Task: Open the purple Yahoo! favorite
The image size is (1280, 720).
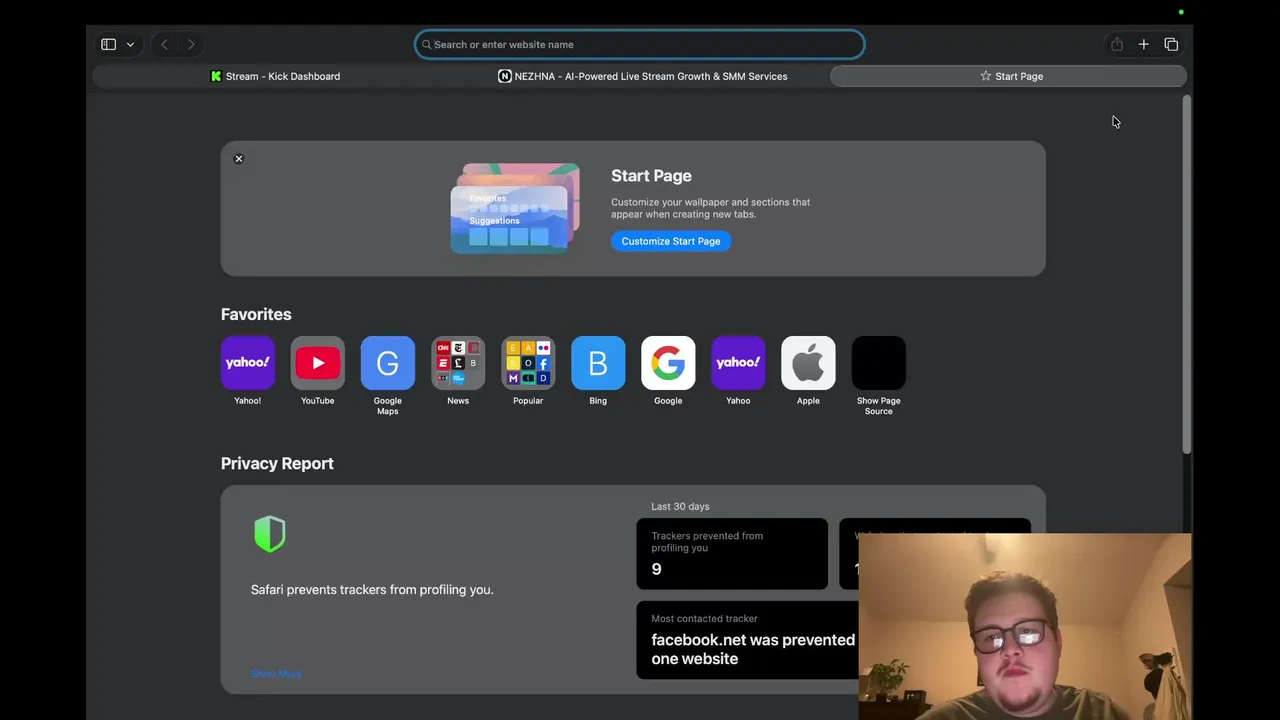Action: click(248, 363)
